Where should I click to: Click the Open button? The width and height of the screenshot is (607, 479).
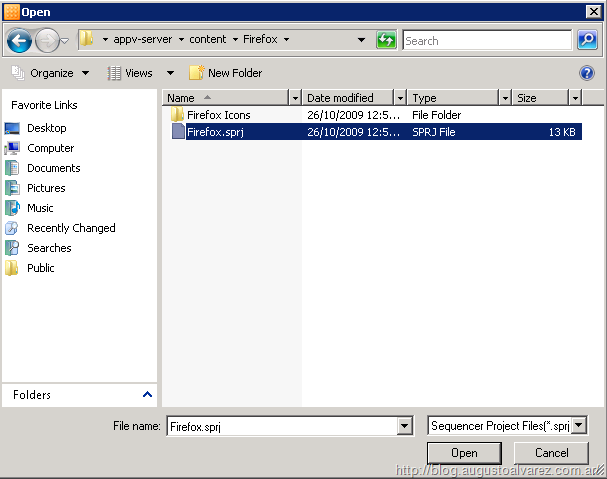tap(464, 453)
